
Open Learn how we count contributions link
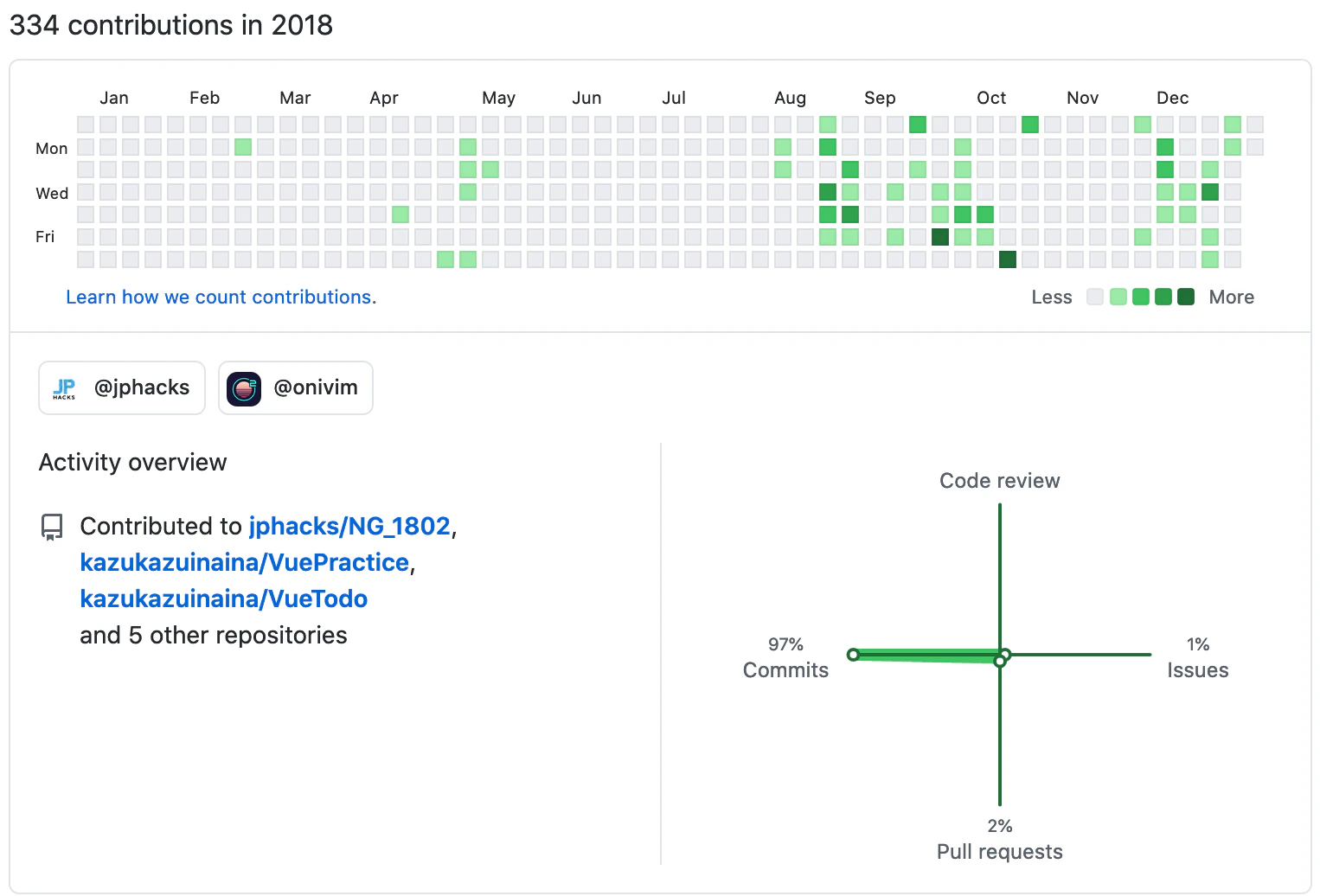coord(221,297)
